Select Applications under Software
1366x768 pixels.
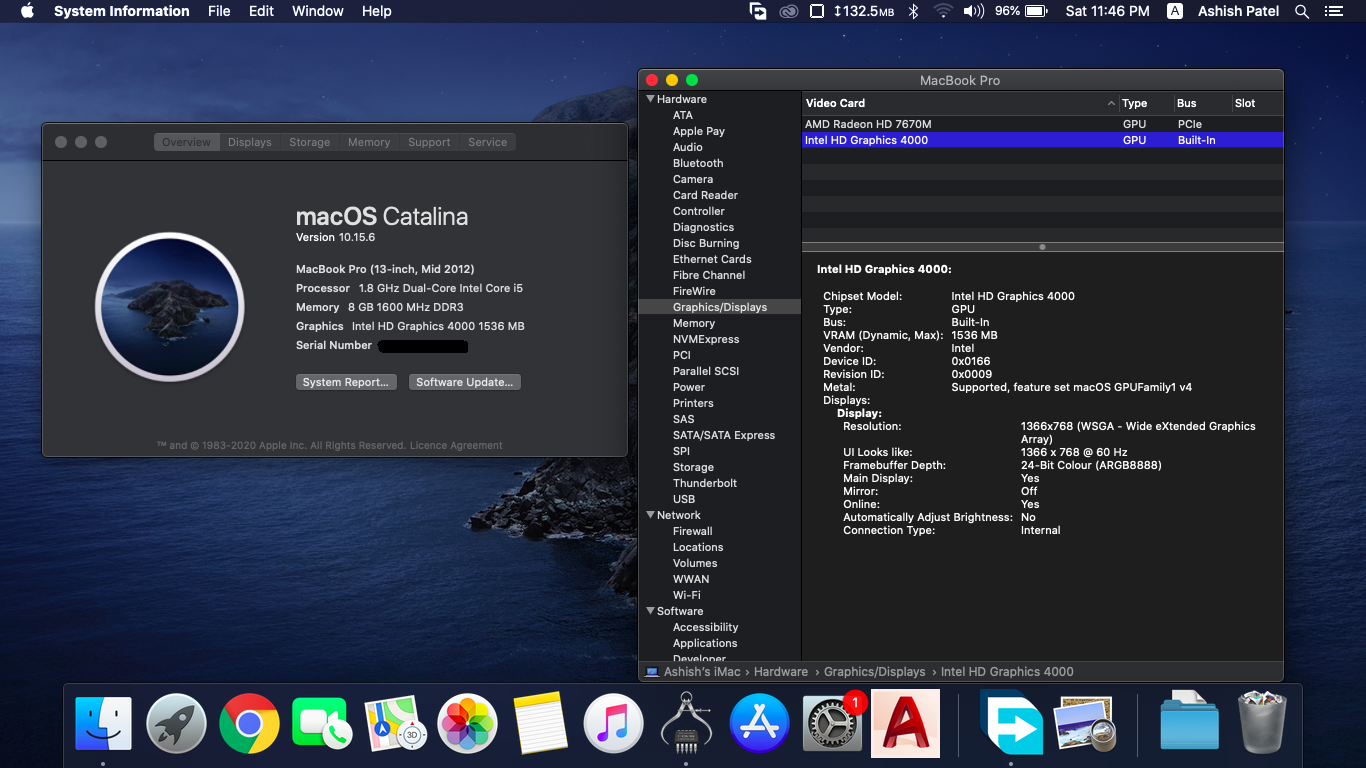click(x=705, y=643)
